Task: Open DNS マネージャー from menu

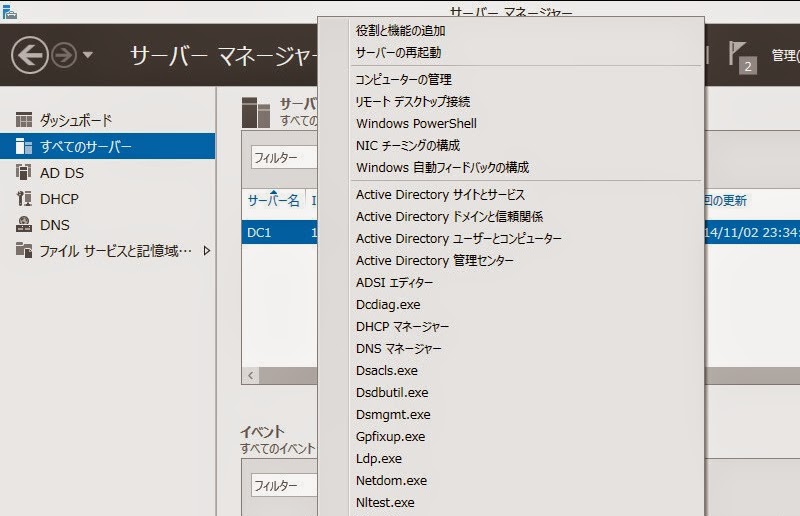Action: [x=398, y=349]
